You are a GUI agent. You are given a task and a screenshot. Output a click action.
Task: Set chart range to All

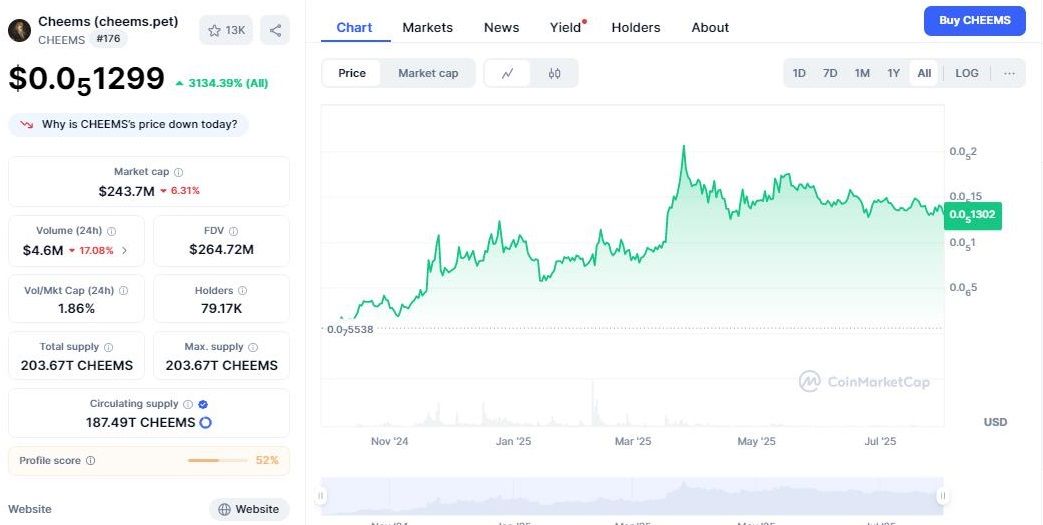924,73
